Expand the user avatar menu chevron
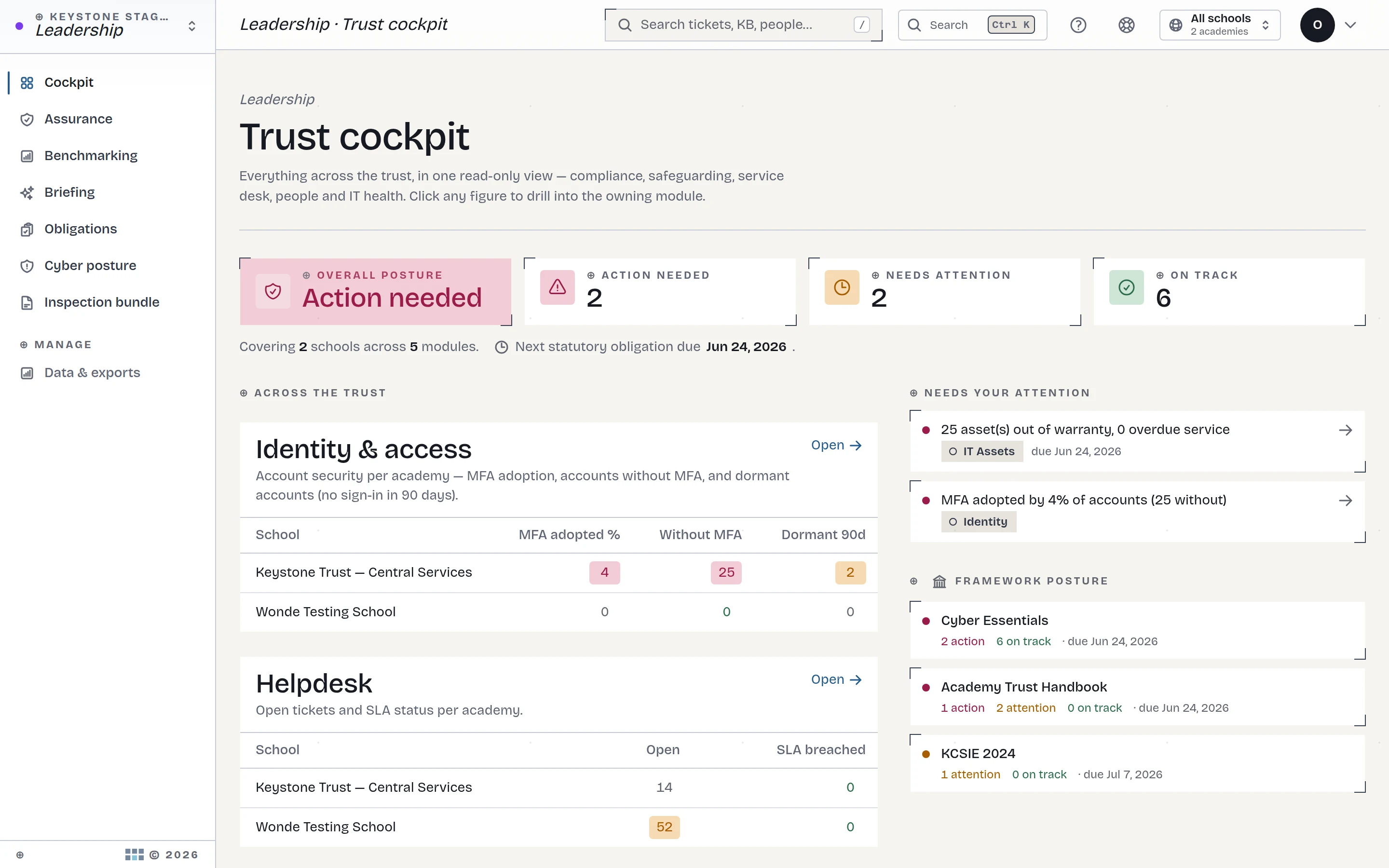1389x868 pixels. coord(1350,25)
